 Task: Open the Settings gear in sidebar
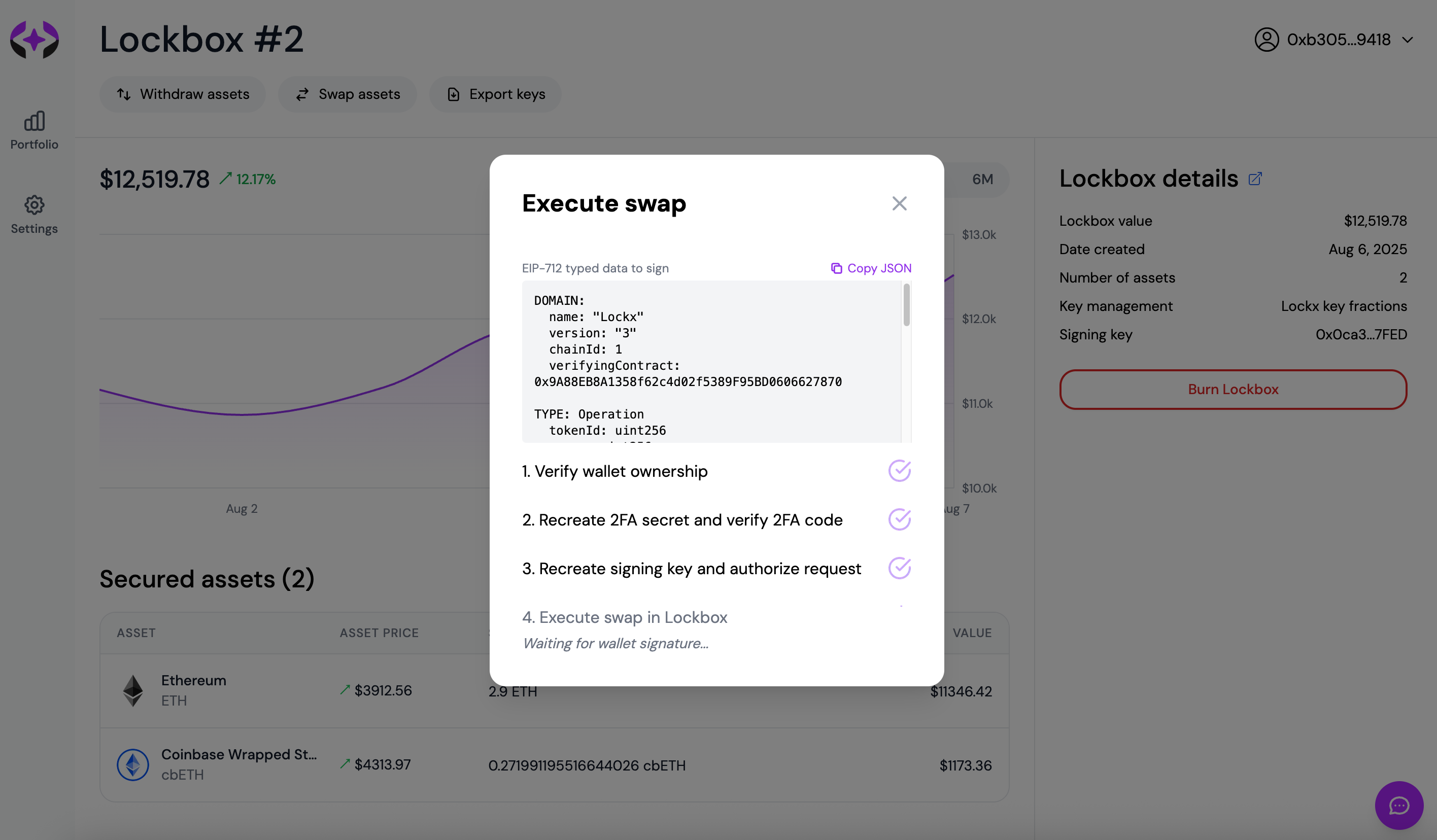coord(34,215)
